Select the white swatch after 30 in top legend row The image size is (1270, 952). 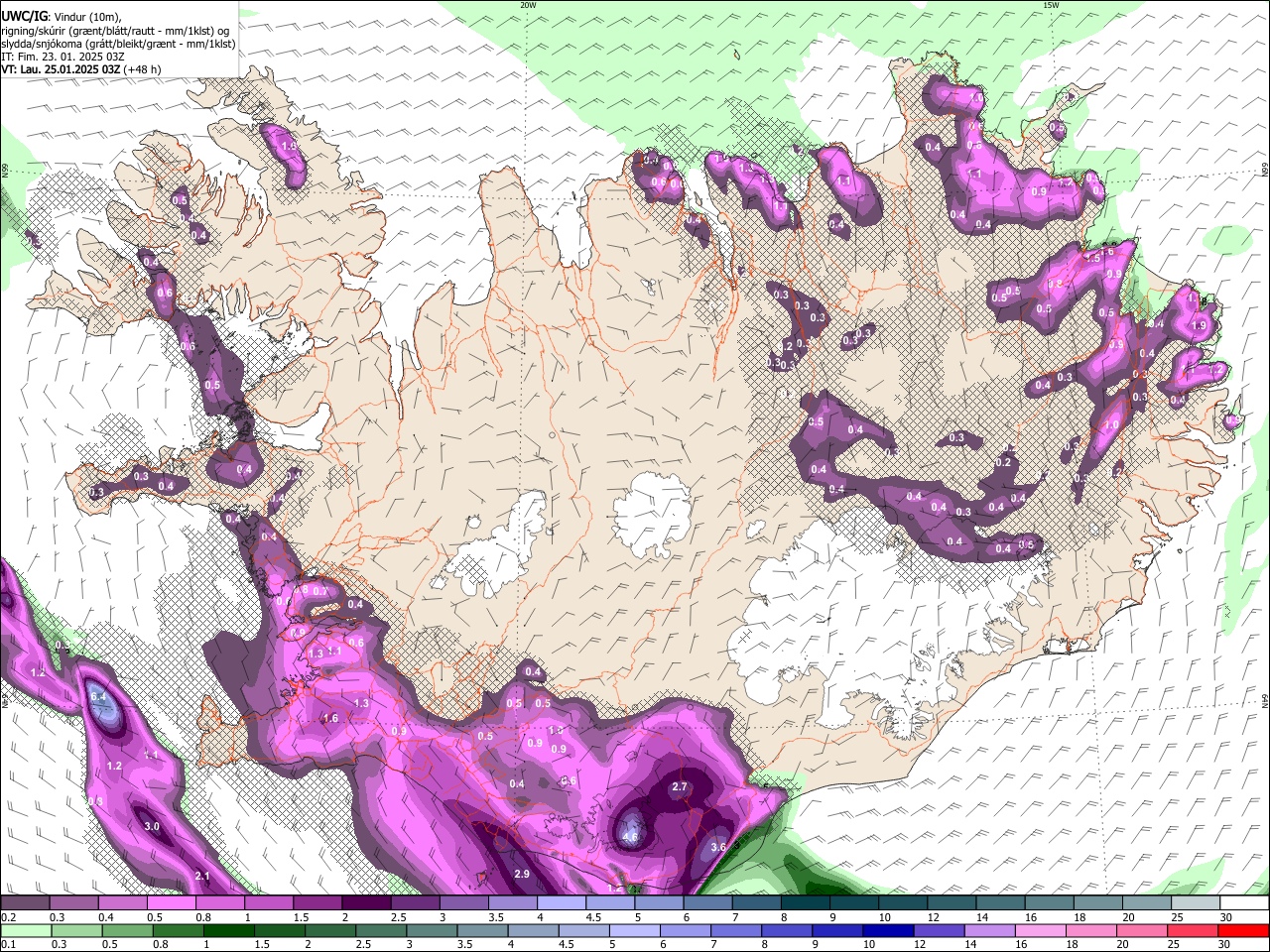point(1244,903)
